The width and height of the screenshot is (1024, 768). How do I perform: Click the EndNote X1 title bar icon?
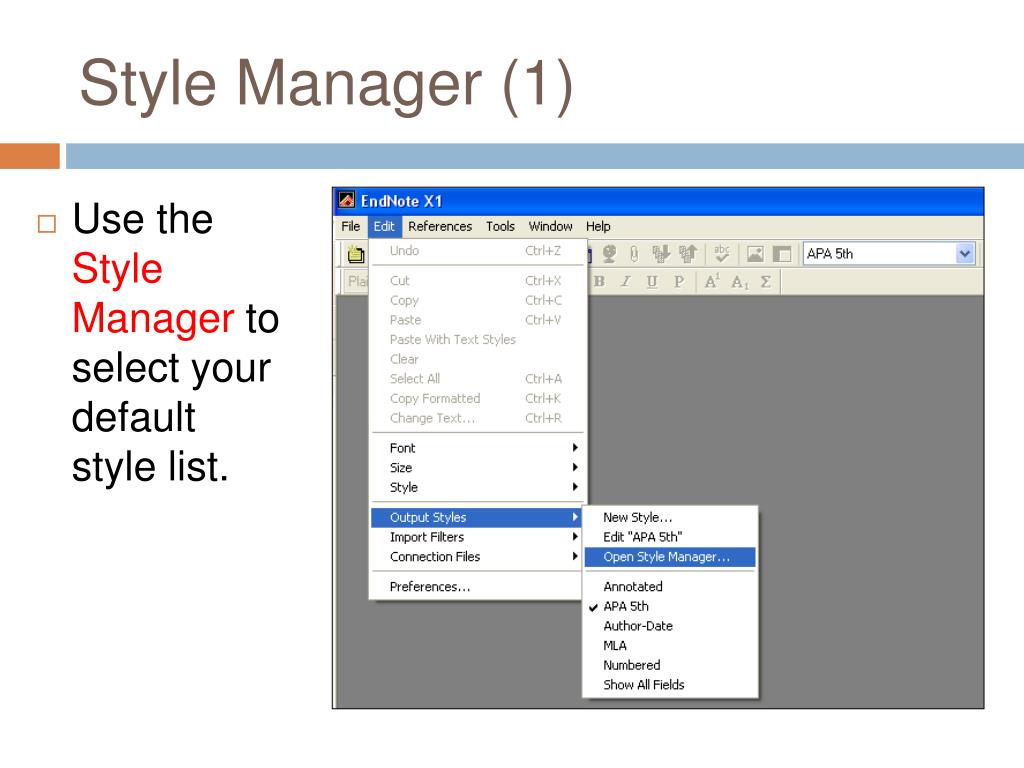(347, 200)
